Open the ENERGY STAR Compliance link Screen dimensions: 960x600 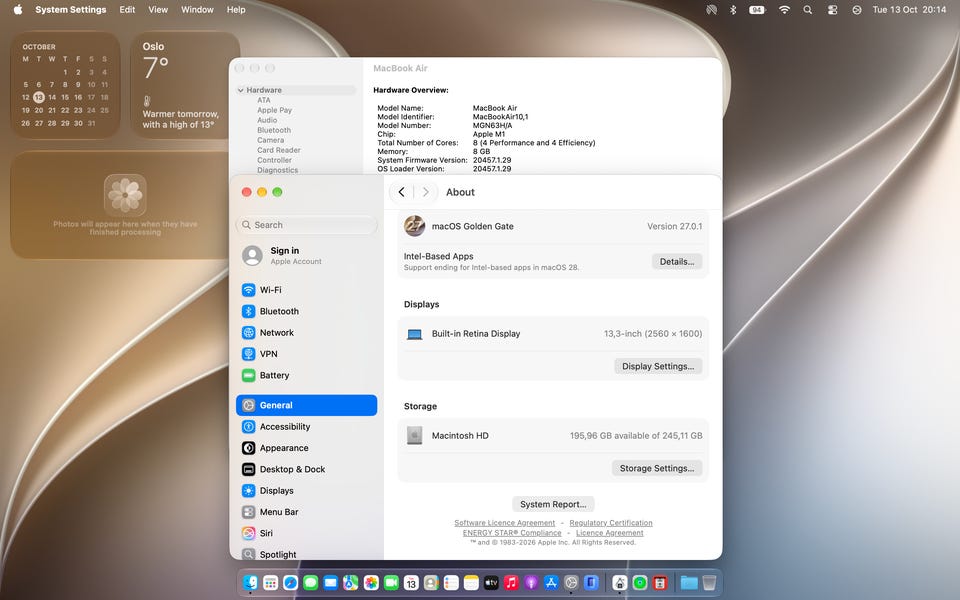click(512, 533)
